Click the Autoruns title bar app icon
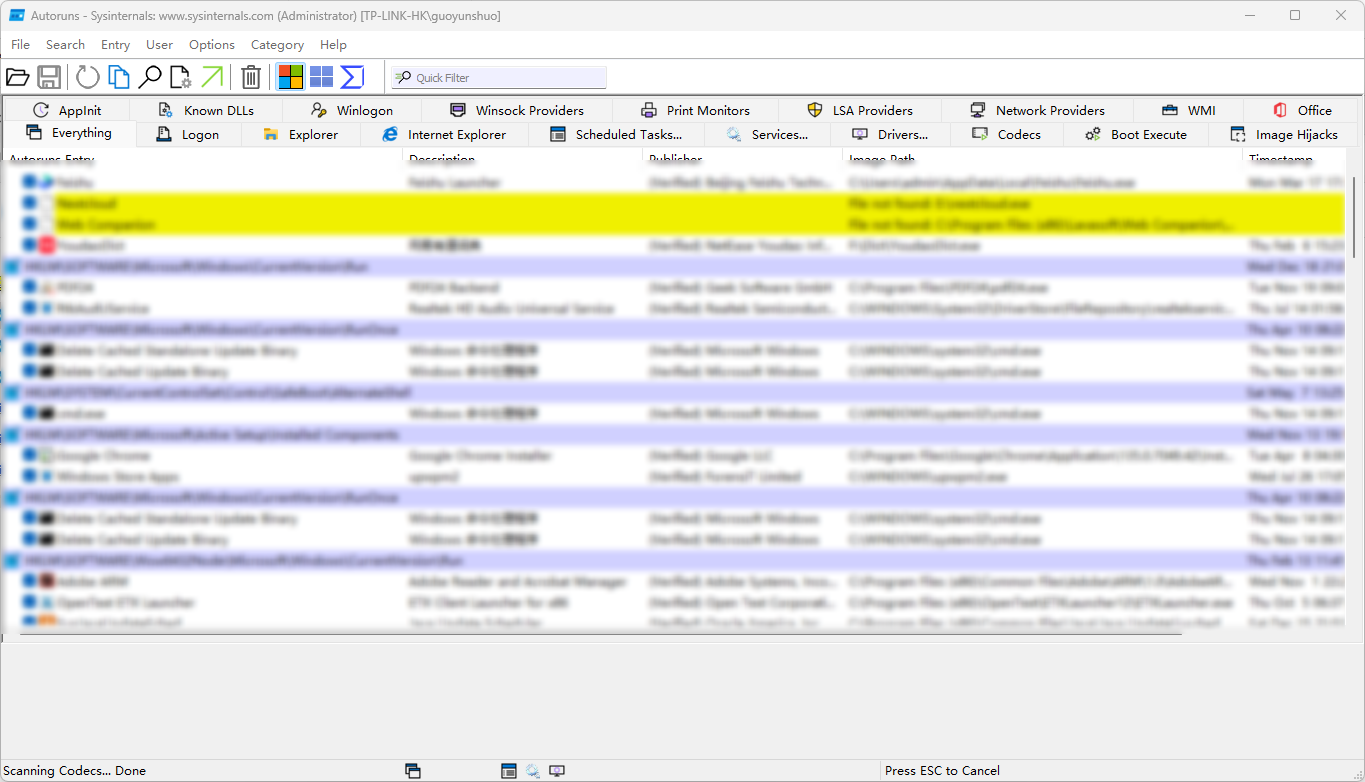This screenshot has width=1365, height=782. [x=17, y=15]
